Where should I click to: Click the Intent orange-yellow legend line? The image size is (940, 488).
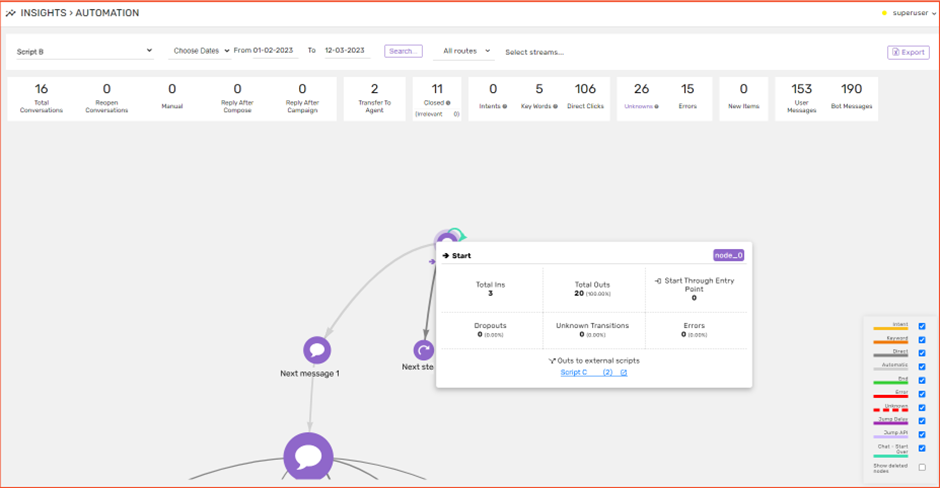coord(890,329)
